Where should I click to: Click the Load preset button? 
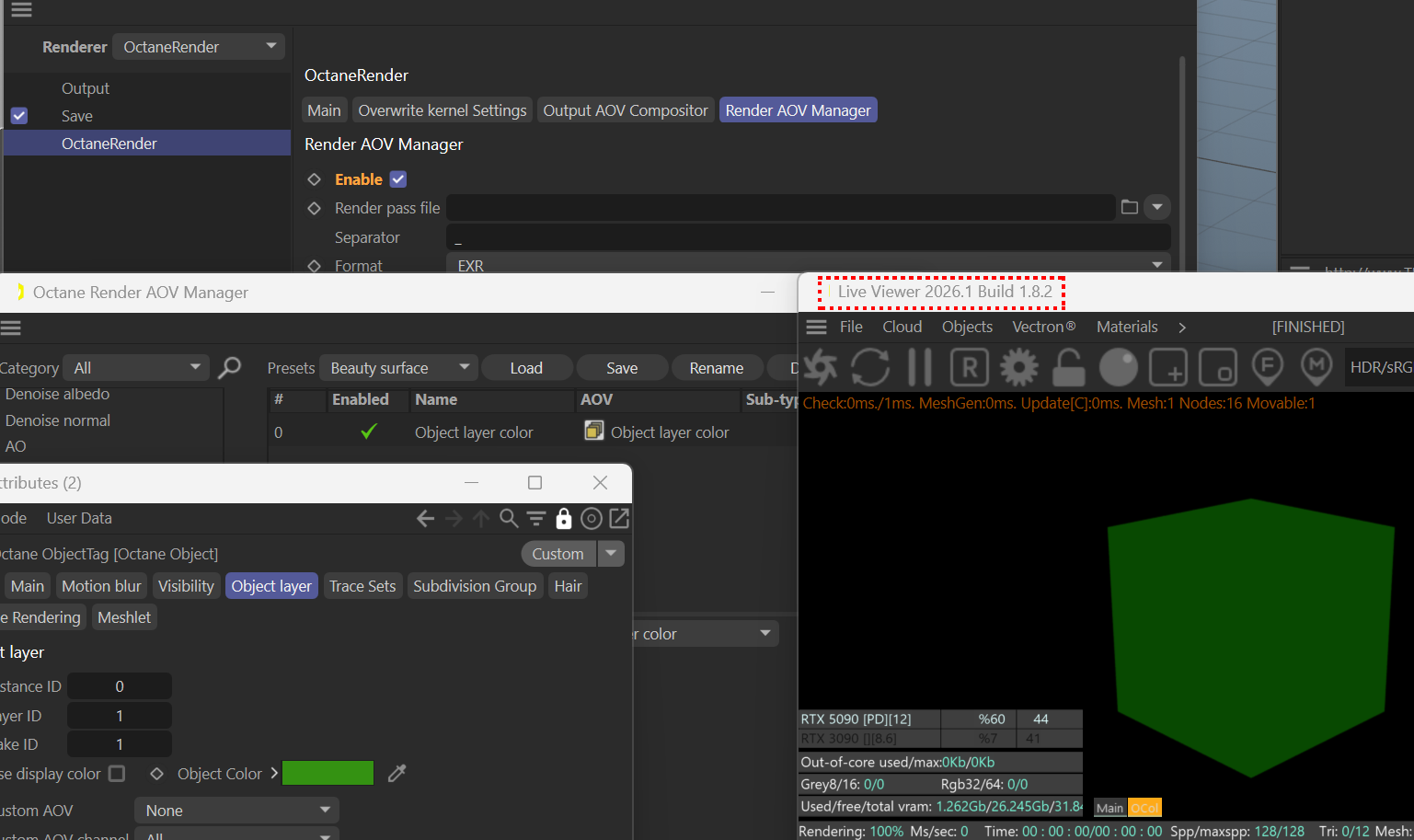pos(526,368)
